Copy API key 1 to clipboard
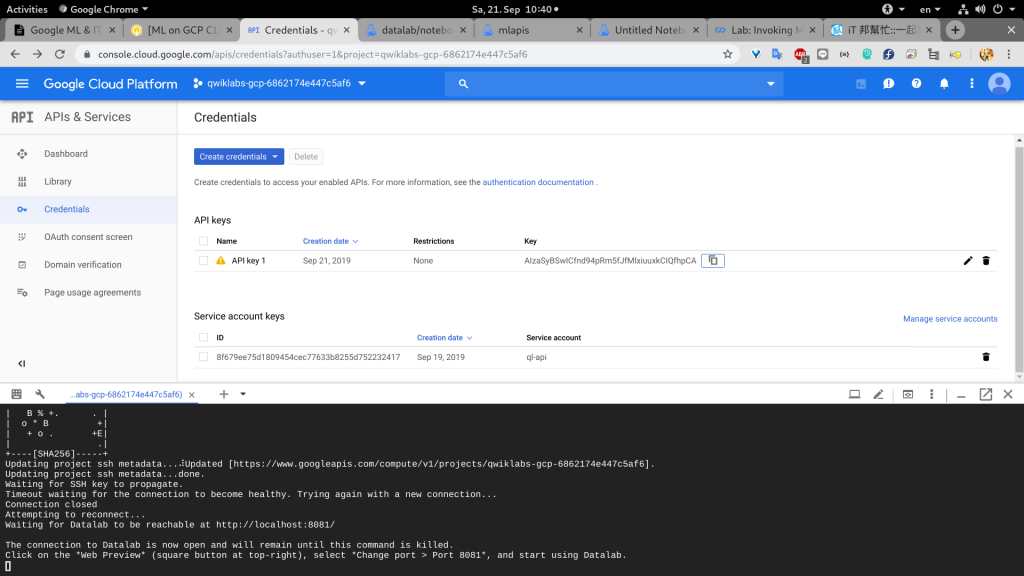Viewport: 1024px width, 576px height. point(712,261)
